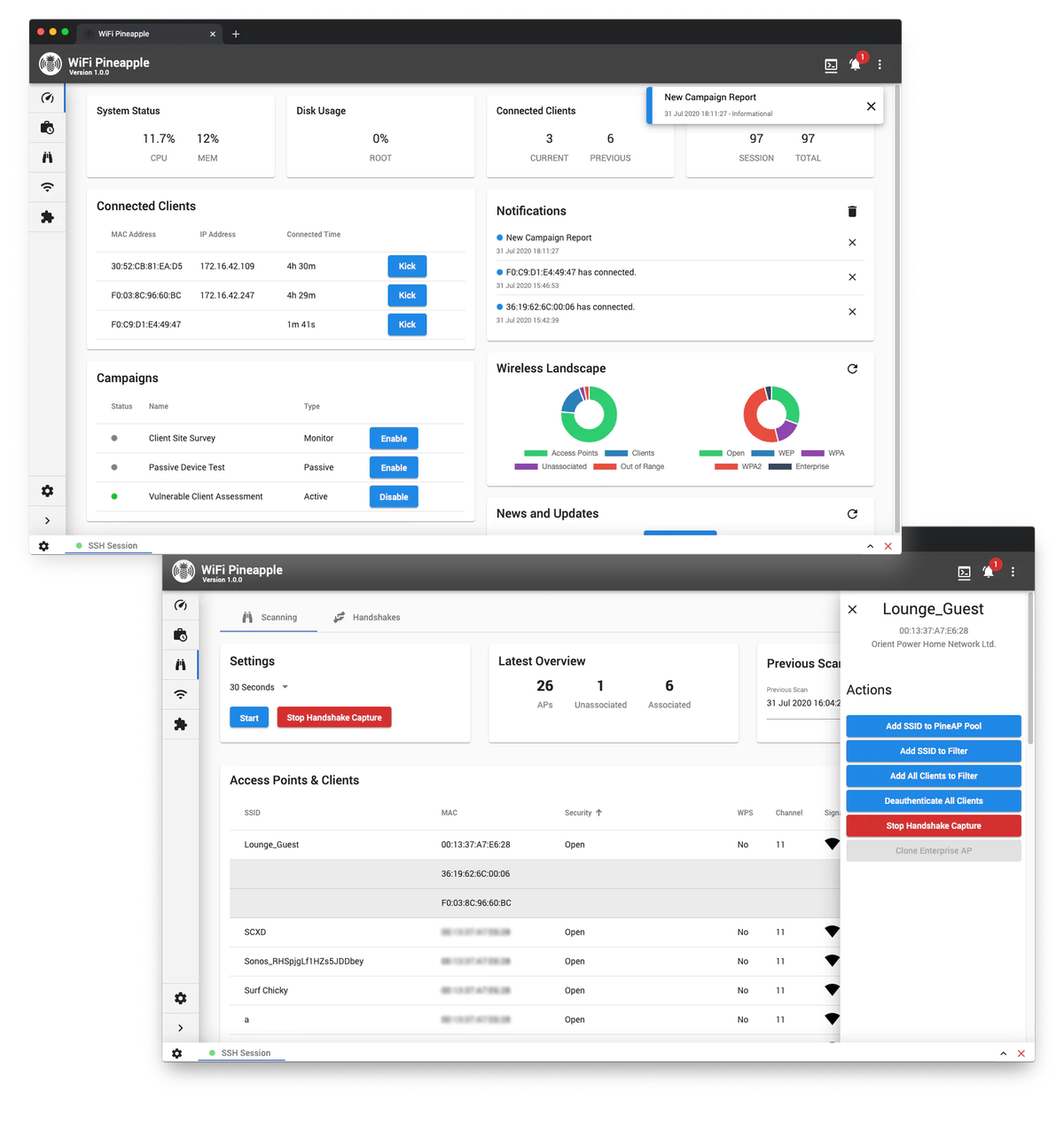Open Settings gear in lower window sidebar
Image resolution: width=1064 pixels, height=1124 pixels.
pos(180,998)
